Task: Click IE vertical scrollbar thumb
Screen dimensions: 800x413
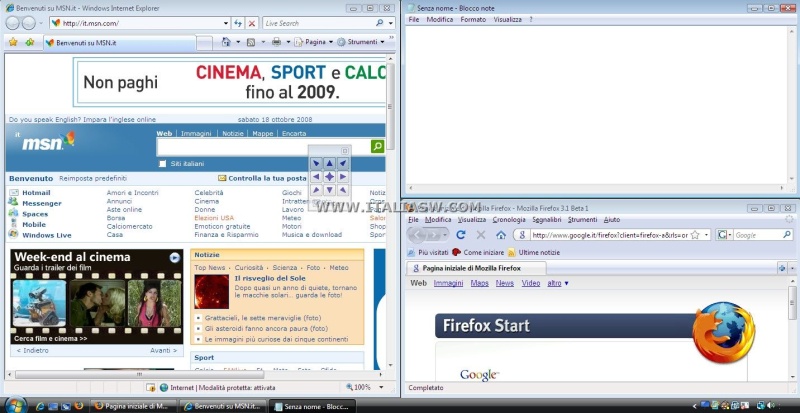Action: click(x=390, y=106)
